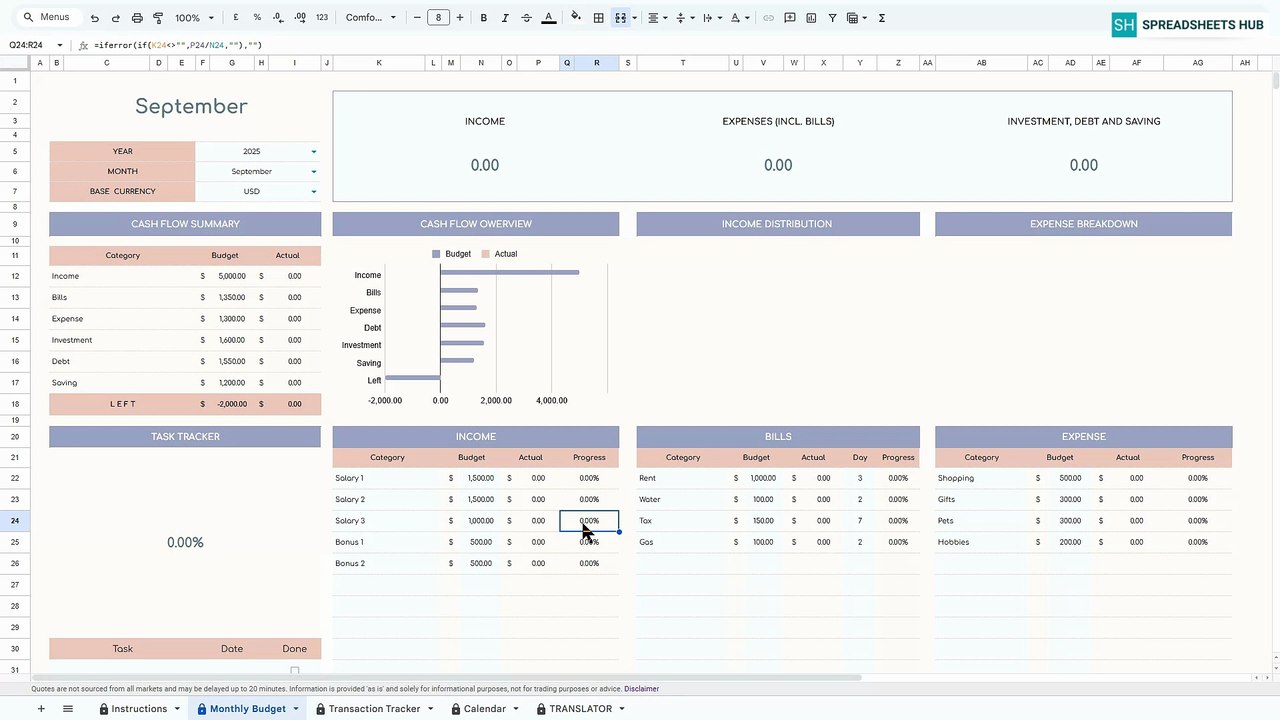Screen dimensions: 1280x720
Task: Decrease decimal places
Action: (x=277, y=18)
